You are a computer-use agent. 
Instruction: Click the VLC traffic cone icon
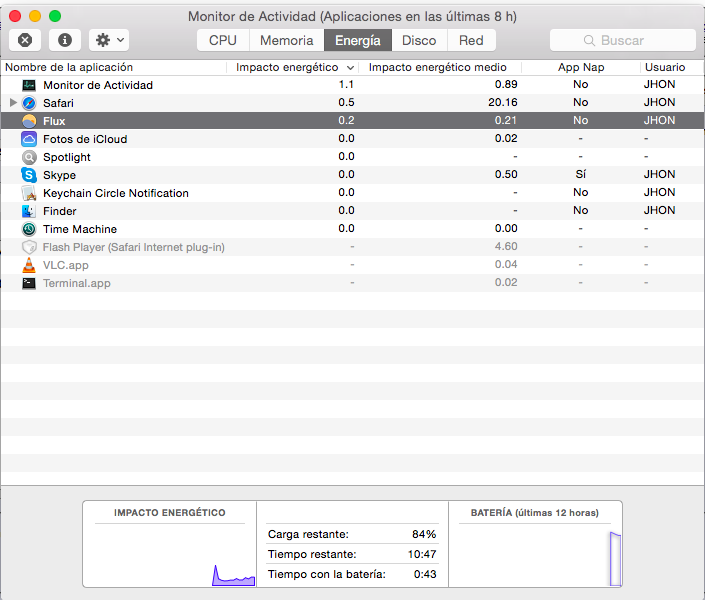click(29, 265)
